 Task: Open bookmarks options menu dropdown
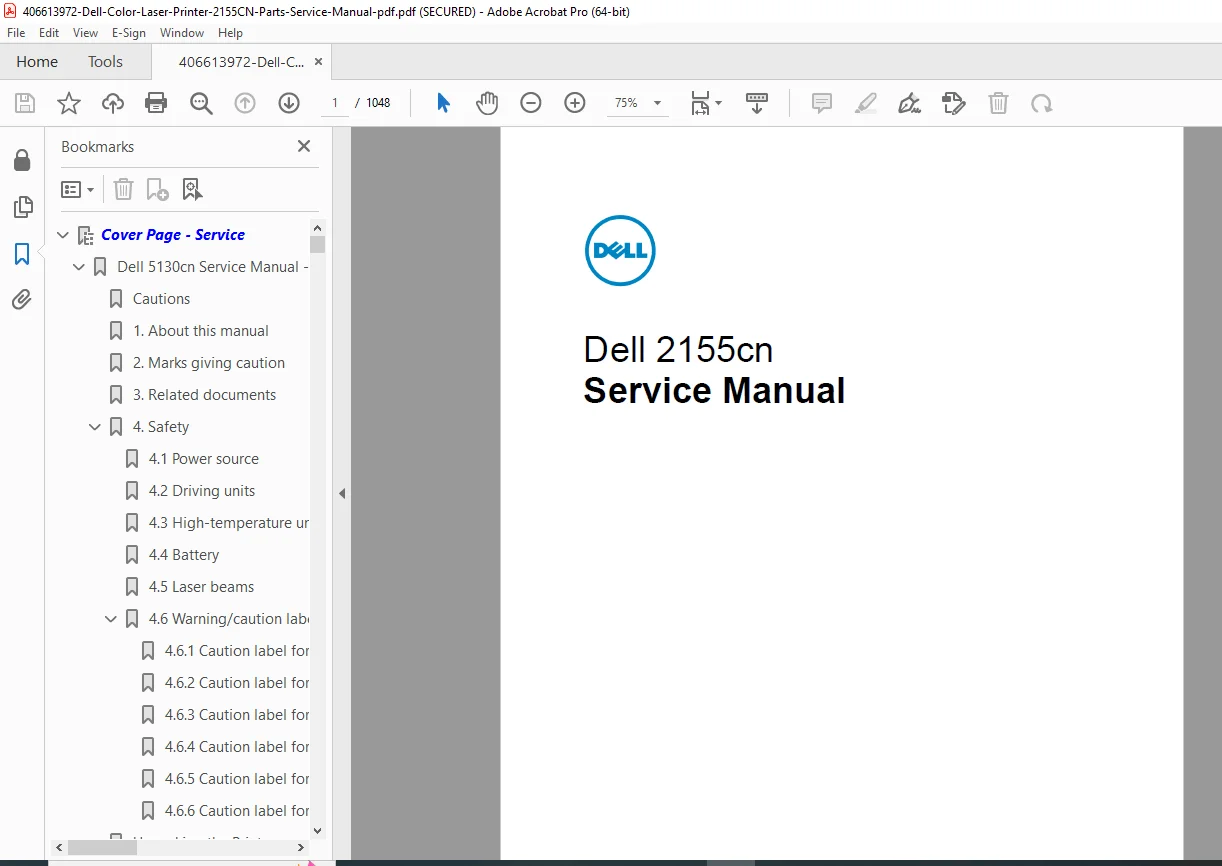(x=77, y=189)
